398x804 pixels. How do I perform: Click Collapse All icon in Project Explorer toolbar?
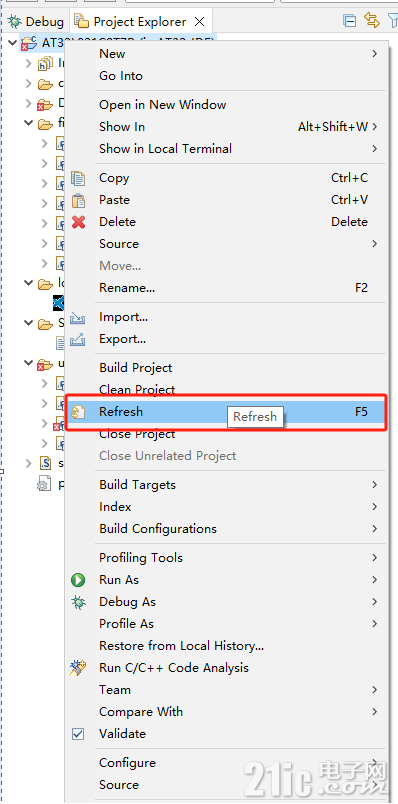click(x=349, y=21)
